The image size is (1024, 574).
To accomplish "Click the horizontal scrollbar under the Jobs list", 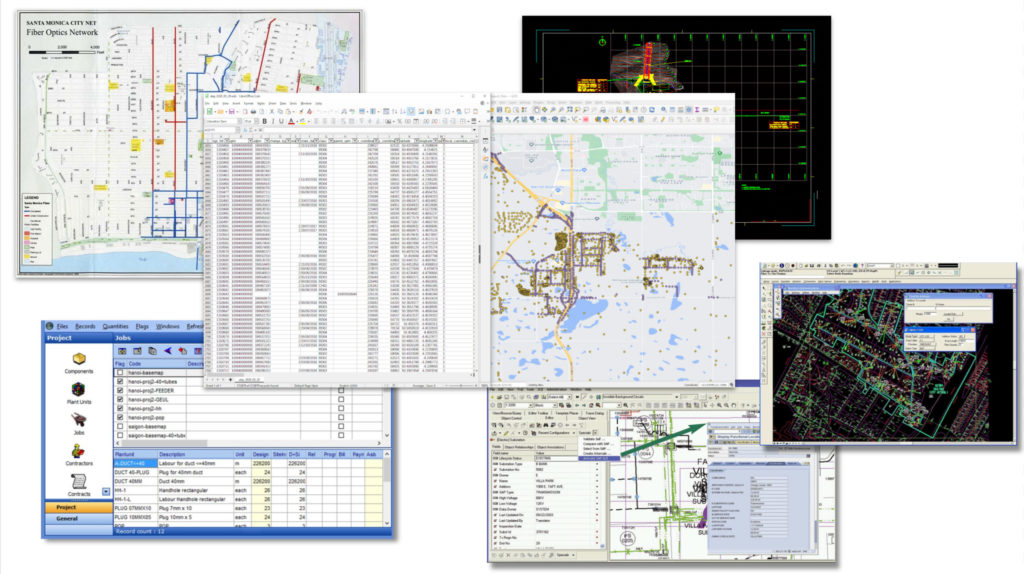I will (248, 443).
